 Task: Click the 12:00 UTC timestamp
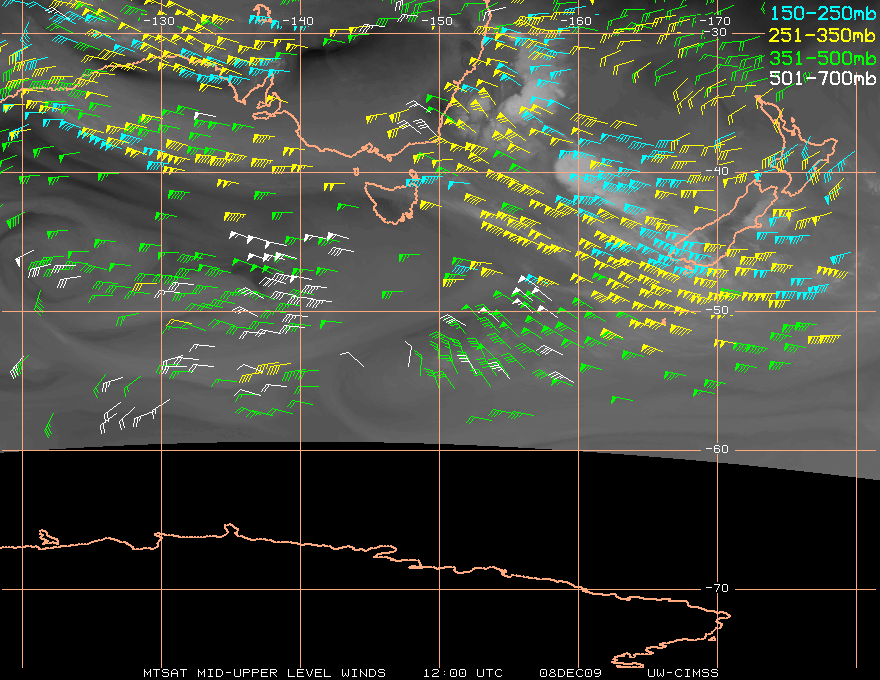click(x=463, y=673)
